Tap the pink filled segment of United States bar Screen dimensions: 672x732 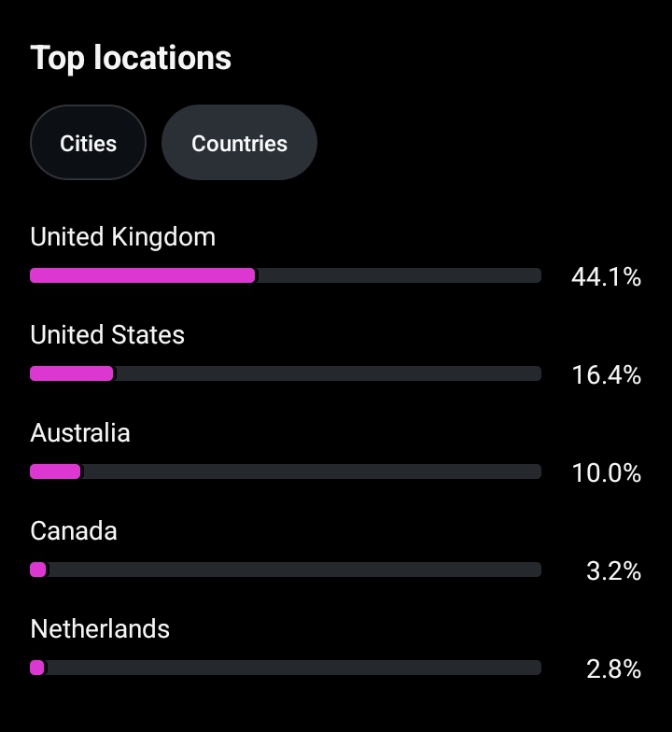[71, 374]
